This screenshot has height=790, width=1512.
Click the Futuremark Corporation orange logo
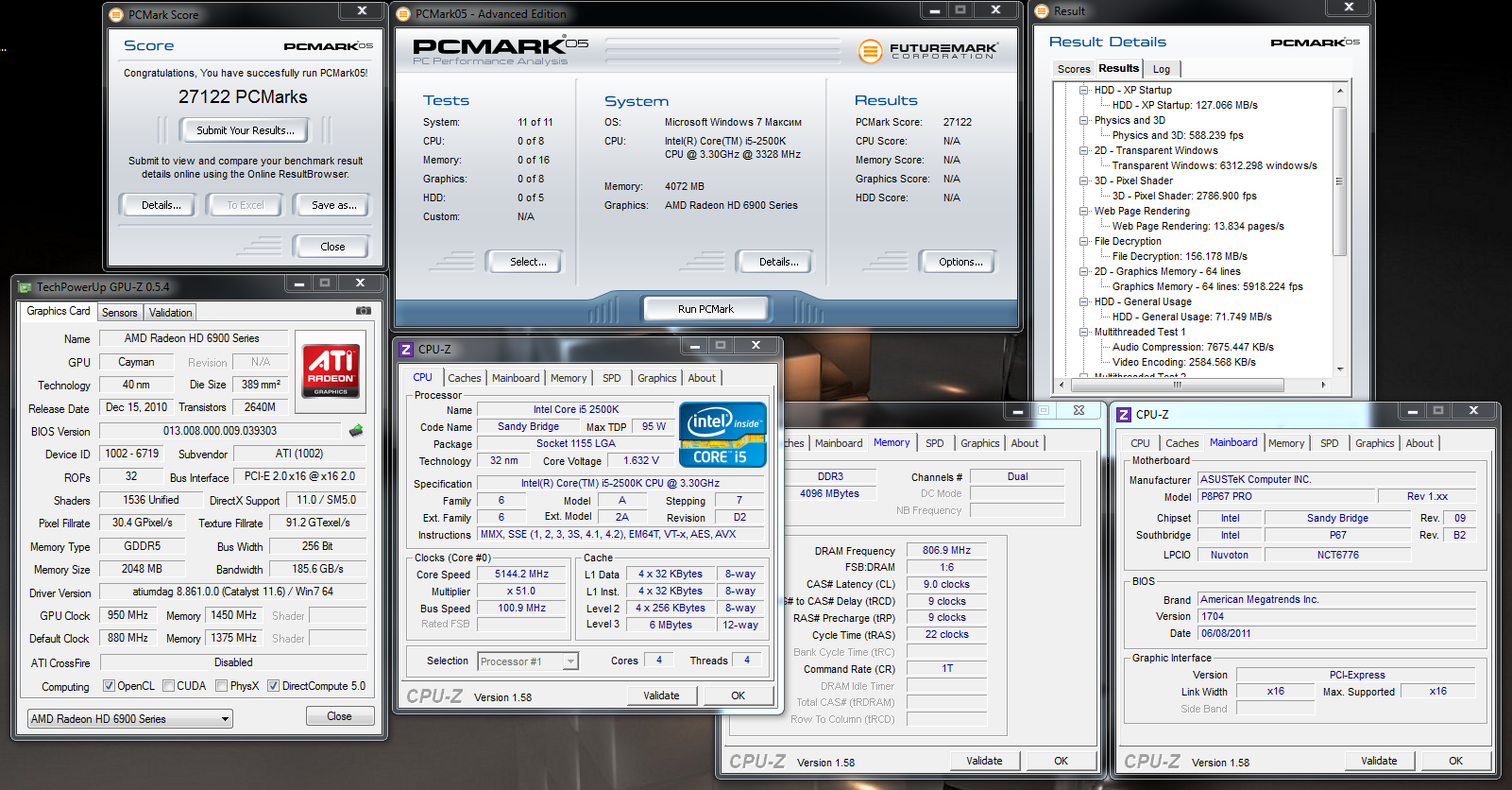[870, 51]
